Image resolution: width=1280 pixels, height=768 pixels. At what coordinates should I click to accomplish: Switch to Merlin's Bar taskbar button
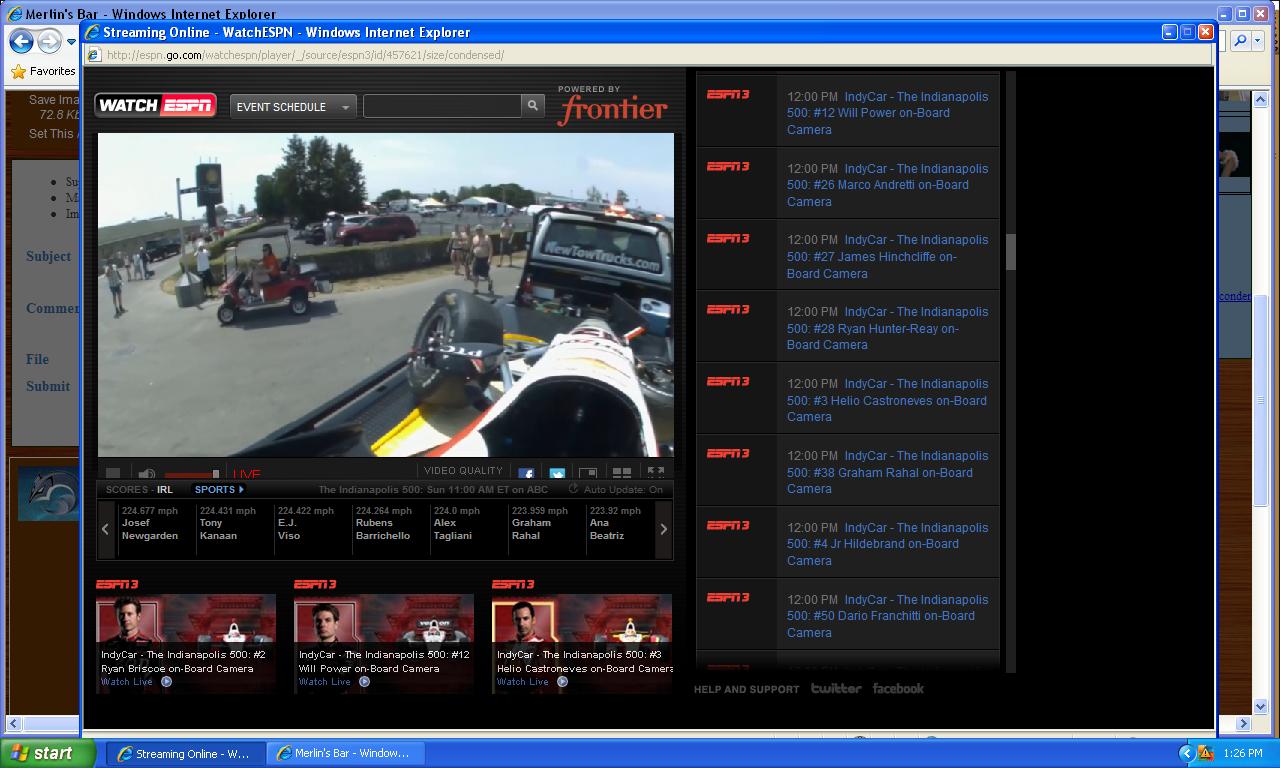coord(345,753)
